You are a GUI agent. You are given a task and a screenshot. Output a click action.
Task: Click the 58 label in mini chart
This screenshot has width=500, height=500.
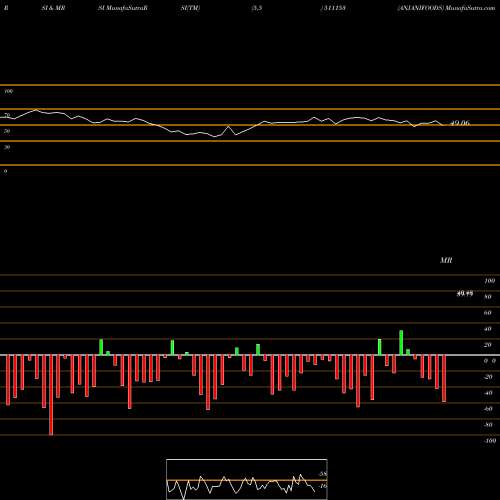coord(323,474)
